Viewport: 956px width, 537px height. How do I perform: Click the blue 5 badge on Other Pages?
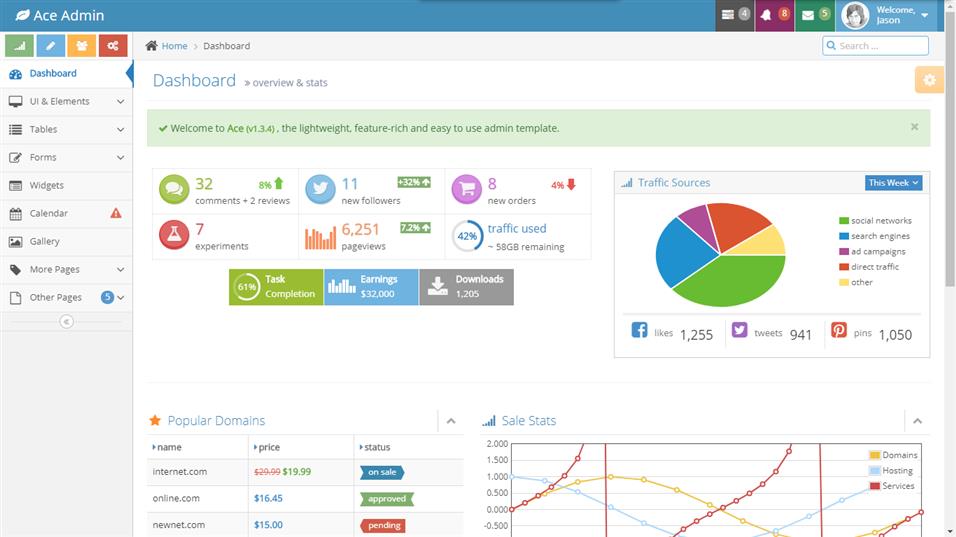[107, 297]
